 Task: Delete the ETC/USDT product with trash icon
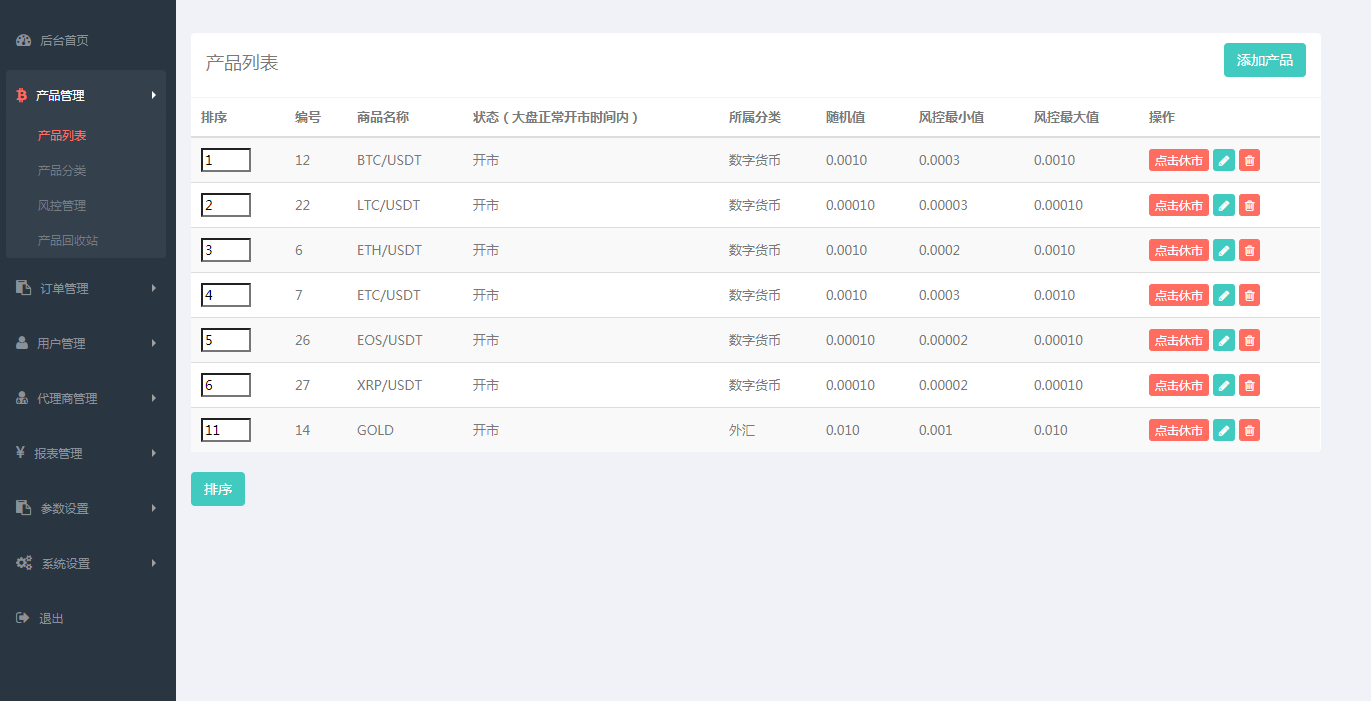coord(1249,295)
